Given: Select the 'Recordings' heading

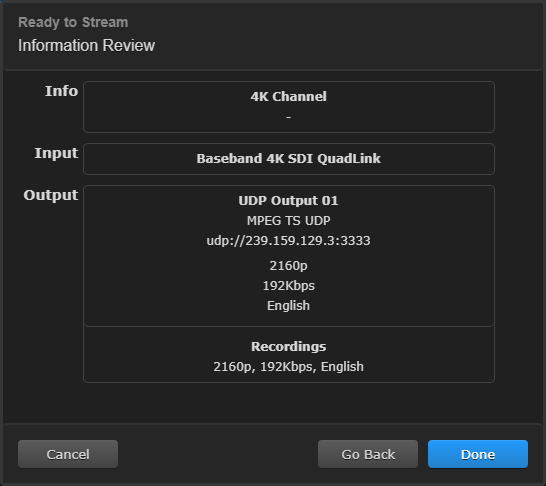Looking at the screenshot, I should pyautogui.click(x=289, y=346).
